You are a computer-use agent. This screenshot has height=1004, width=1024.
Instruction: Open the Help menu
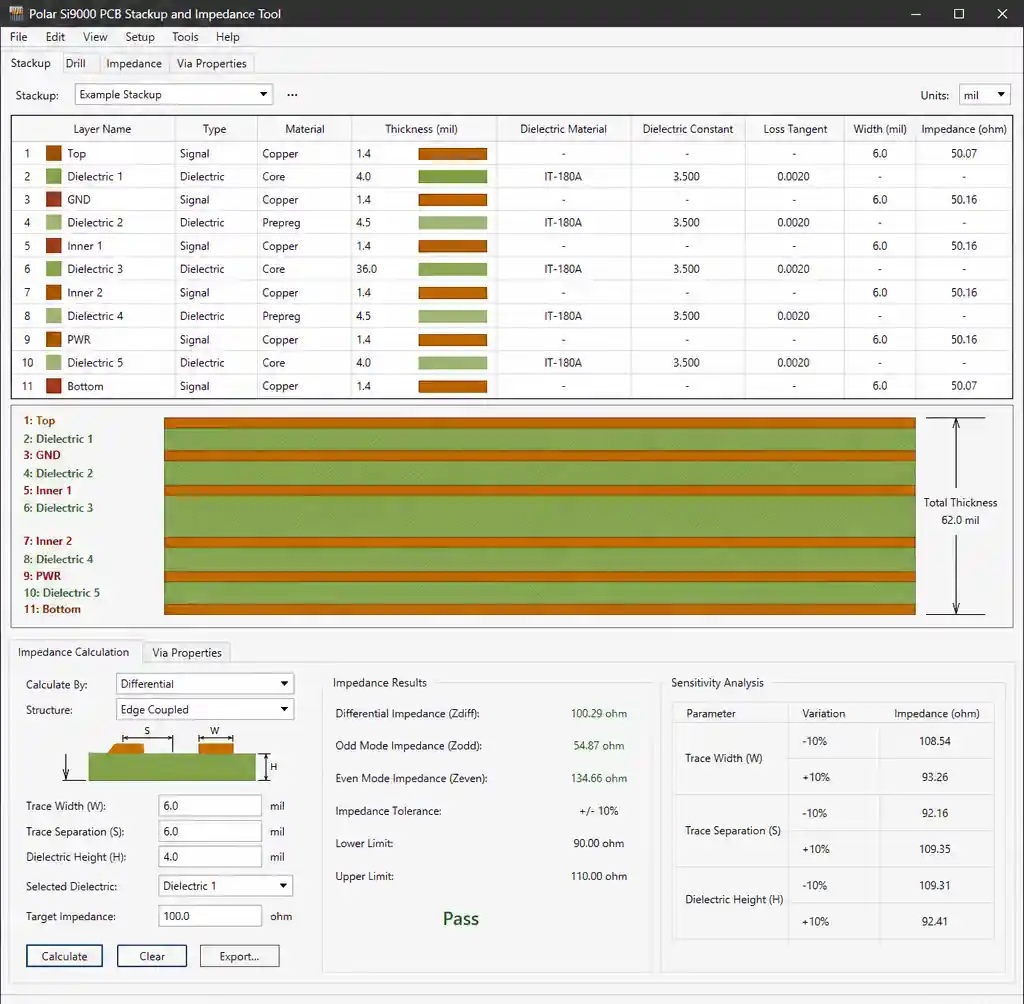pyautogui.click(x=228, y=37)
